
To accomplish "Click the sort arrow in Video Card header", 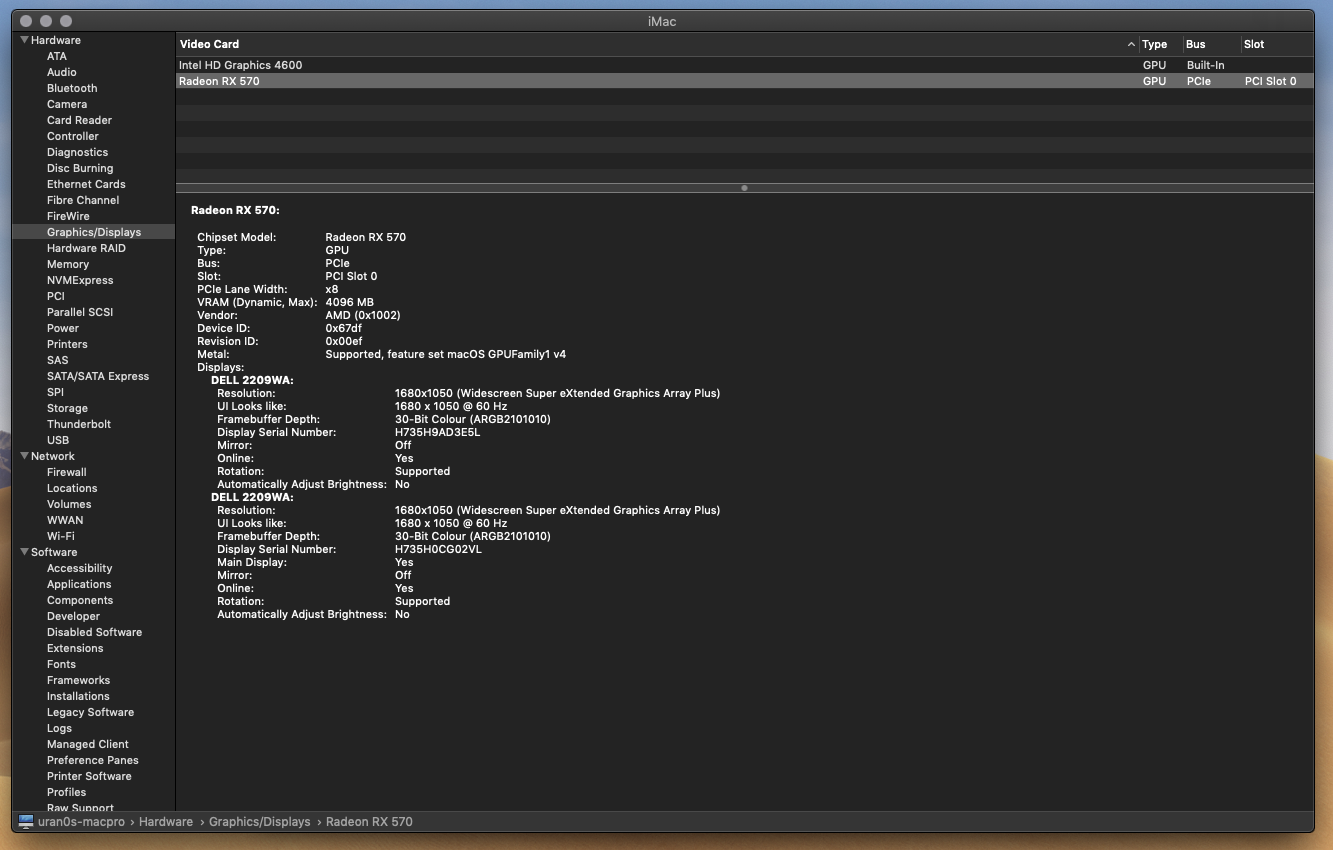I will 1131,44.
